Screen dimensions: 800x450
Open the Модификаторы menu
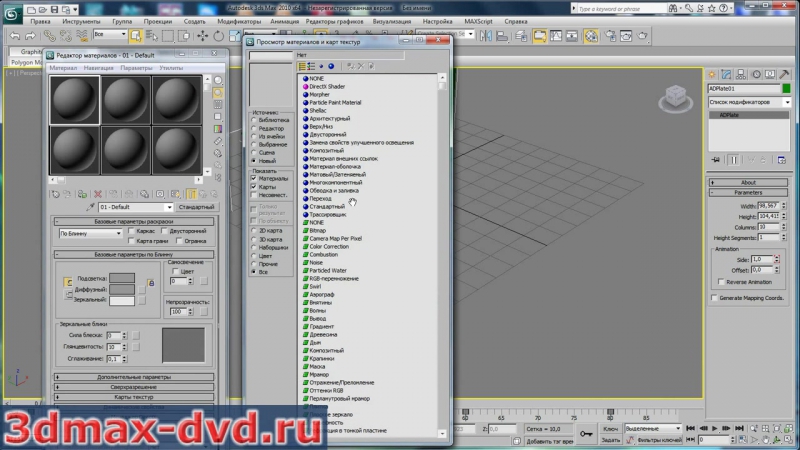point(239,21)
